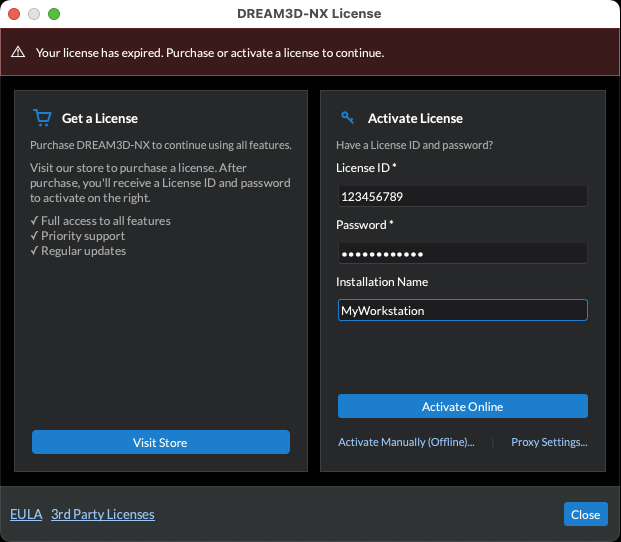
Task: Click the Visit Store button
Action: tap(161, 442)
